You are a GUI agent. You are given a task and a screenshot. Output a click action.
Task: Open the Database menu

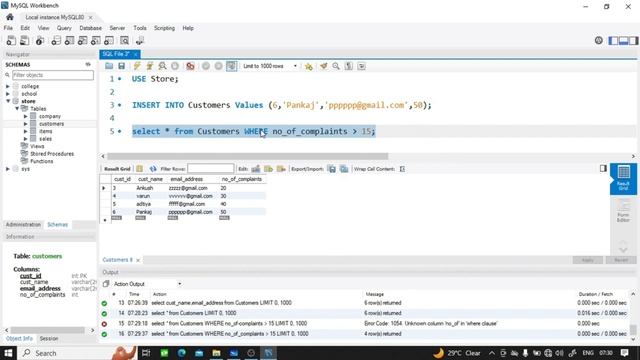pyautogui.click(x=91, y=28)
